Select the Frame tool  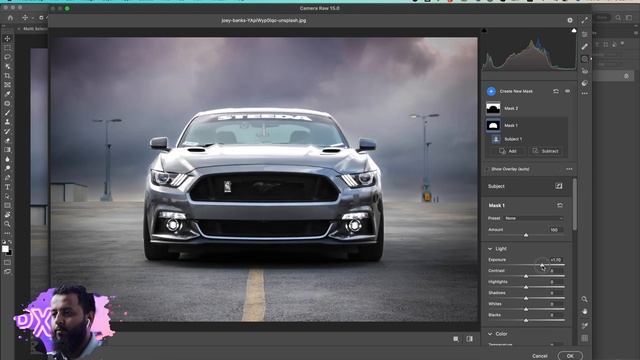(7, 85)
